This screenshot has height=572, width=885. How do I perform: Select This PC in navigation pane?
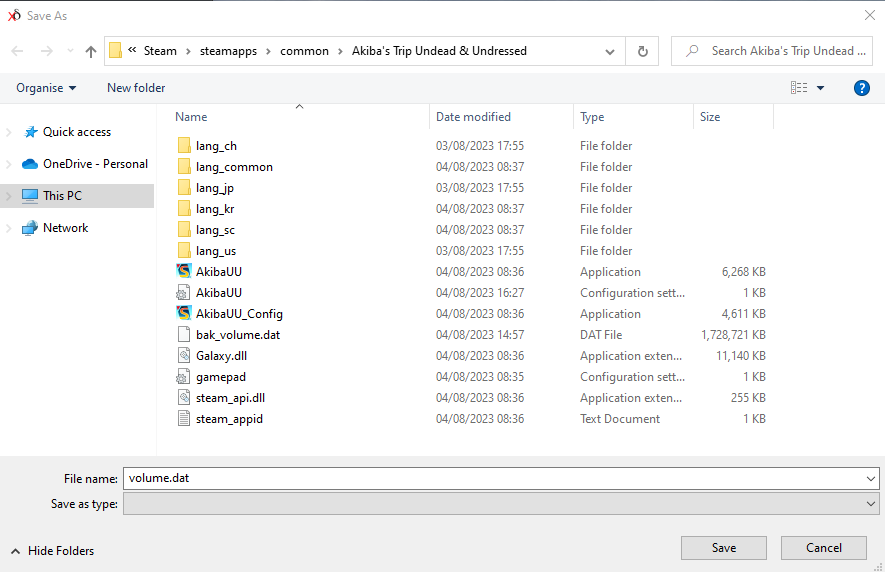point(62,196)
